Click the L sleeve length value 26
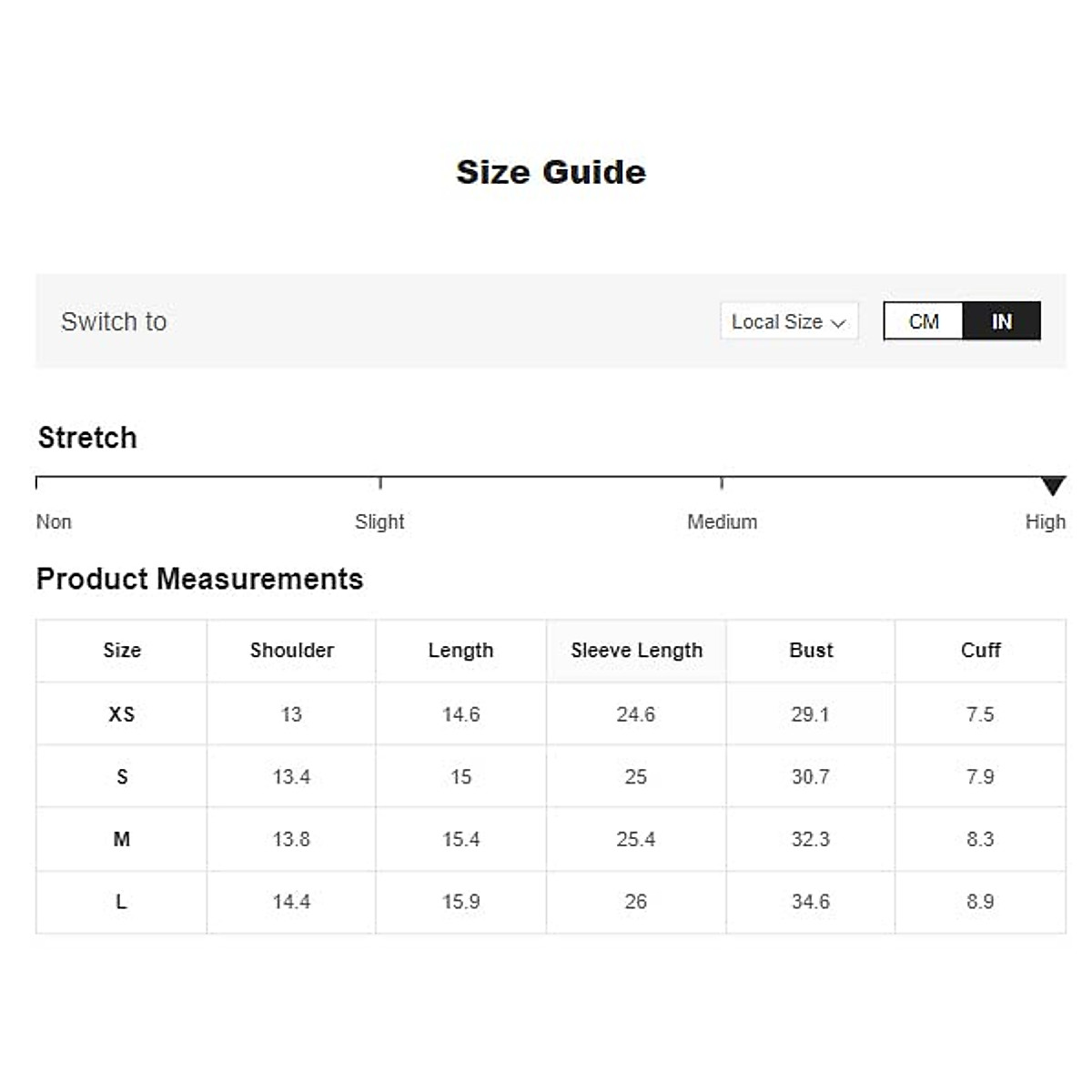This screenshot has height=1092, width=1092. coord(635,902)
